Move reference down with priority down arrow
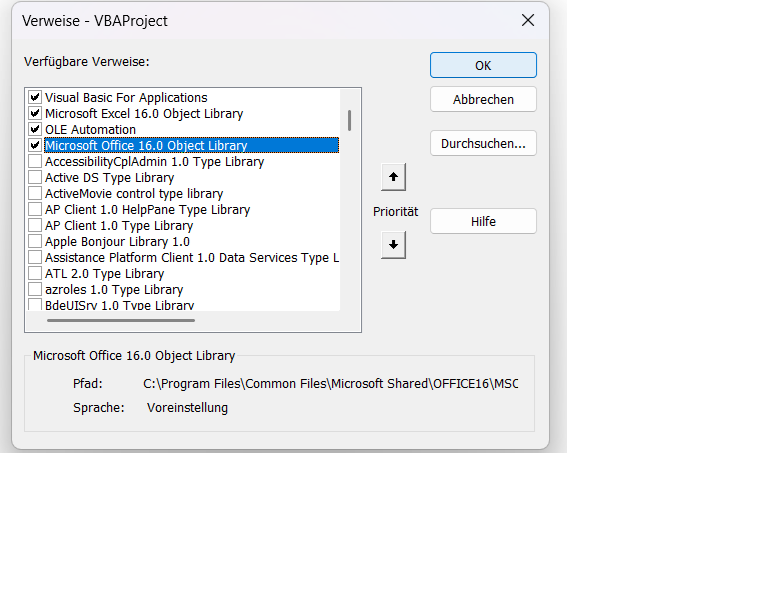This screenshot has height=613, width=774. [x=393, y=245]
